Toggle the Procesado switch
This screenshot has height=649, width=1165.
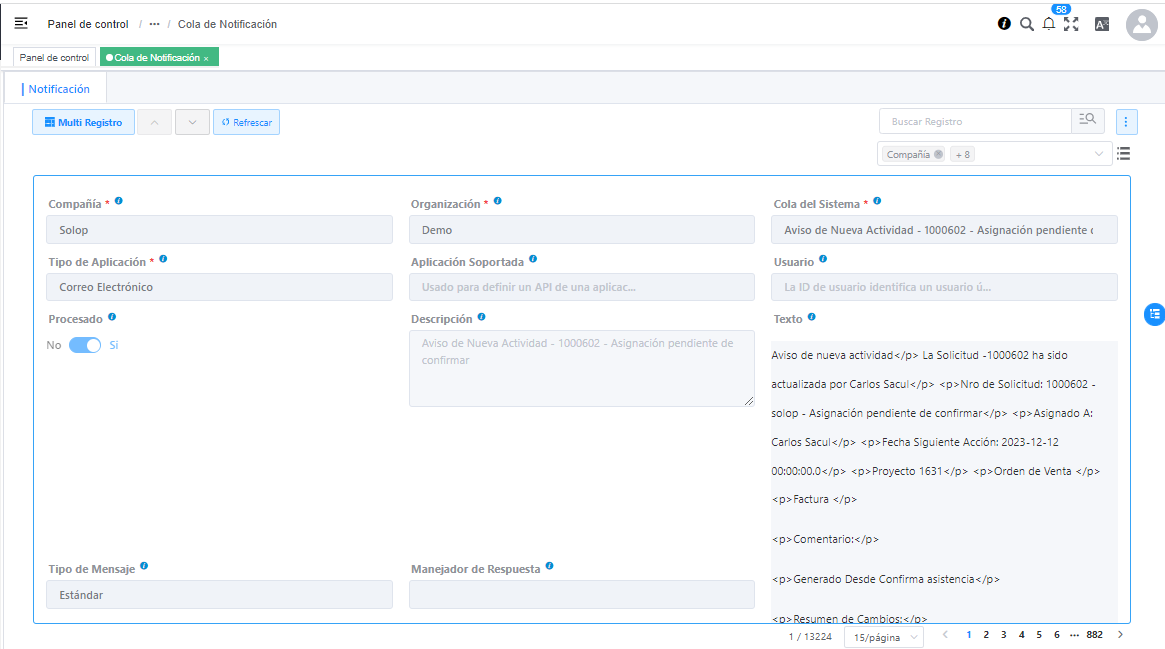pos(85,345)
